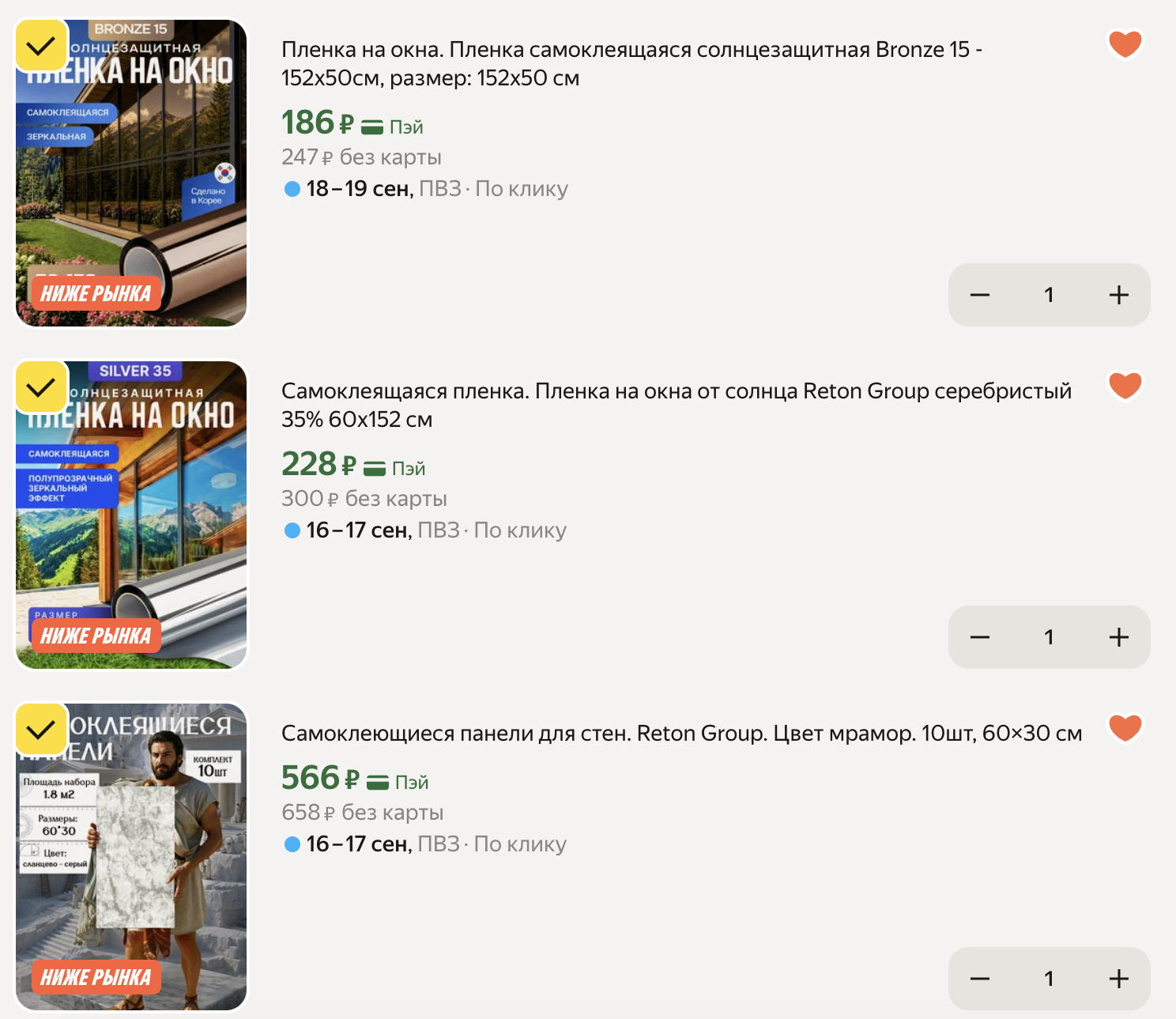
Task: Increase quantity of Bronze 15 film
Action: click(1118, 295)
